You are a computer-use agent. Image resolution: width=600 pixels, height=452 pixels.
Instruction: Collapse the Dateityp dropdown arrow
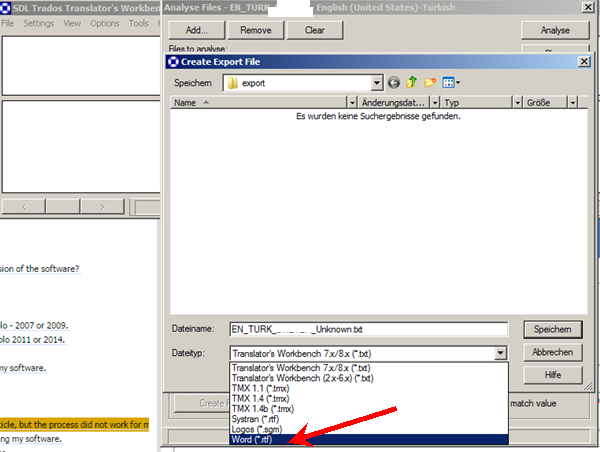(500, 353)
